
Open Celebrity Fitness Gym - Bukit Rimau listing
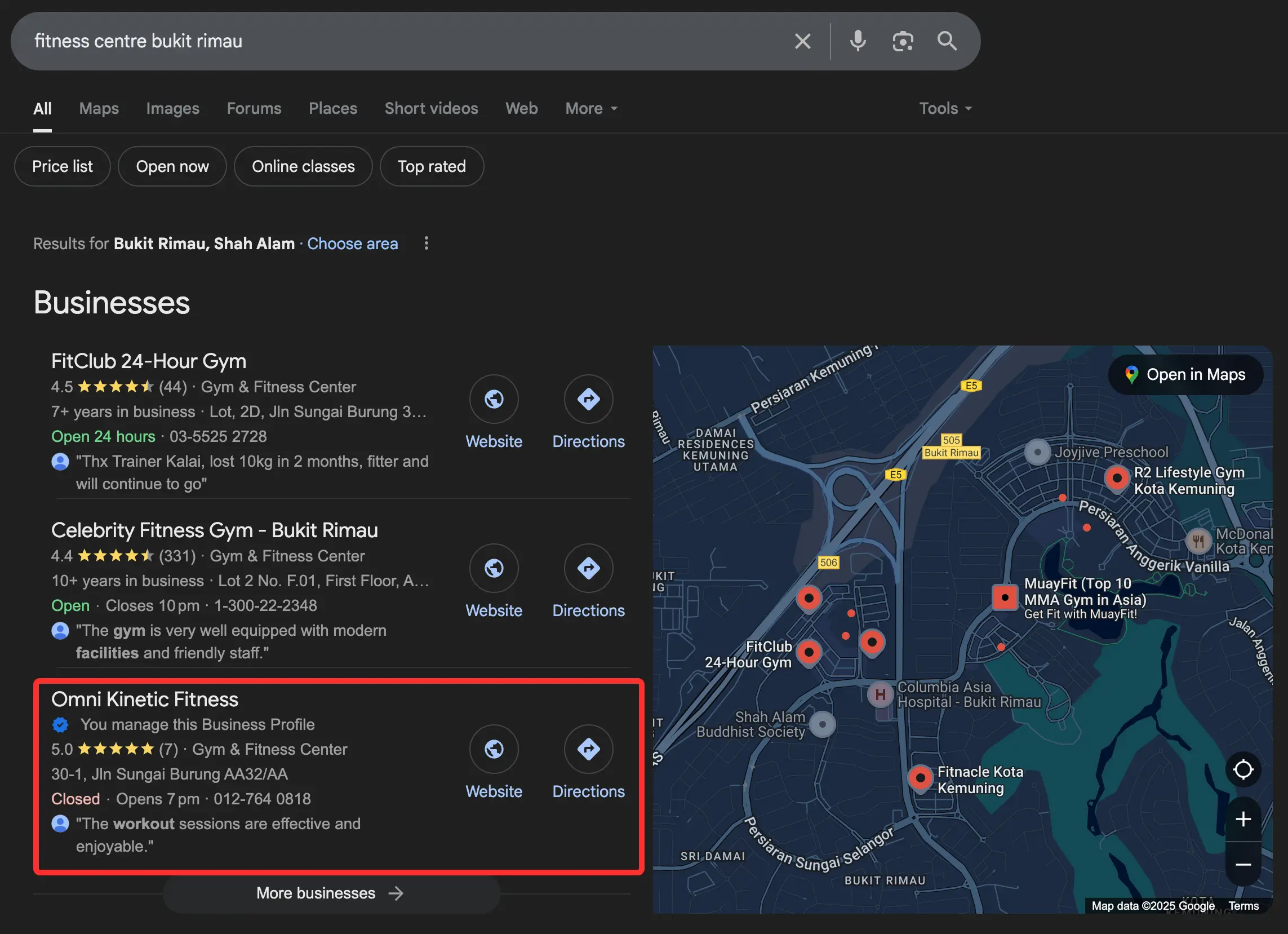click(215, 530)
